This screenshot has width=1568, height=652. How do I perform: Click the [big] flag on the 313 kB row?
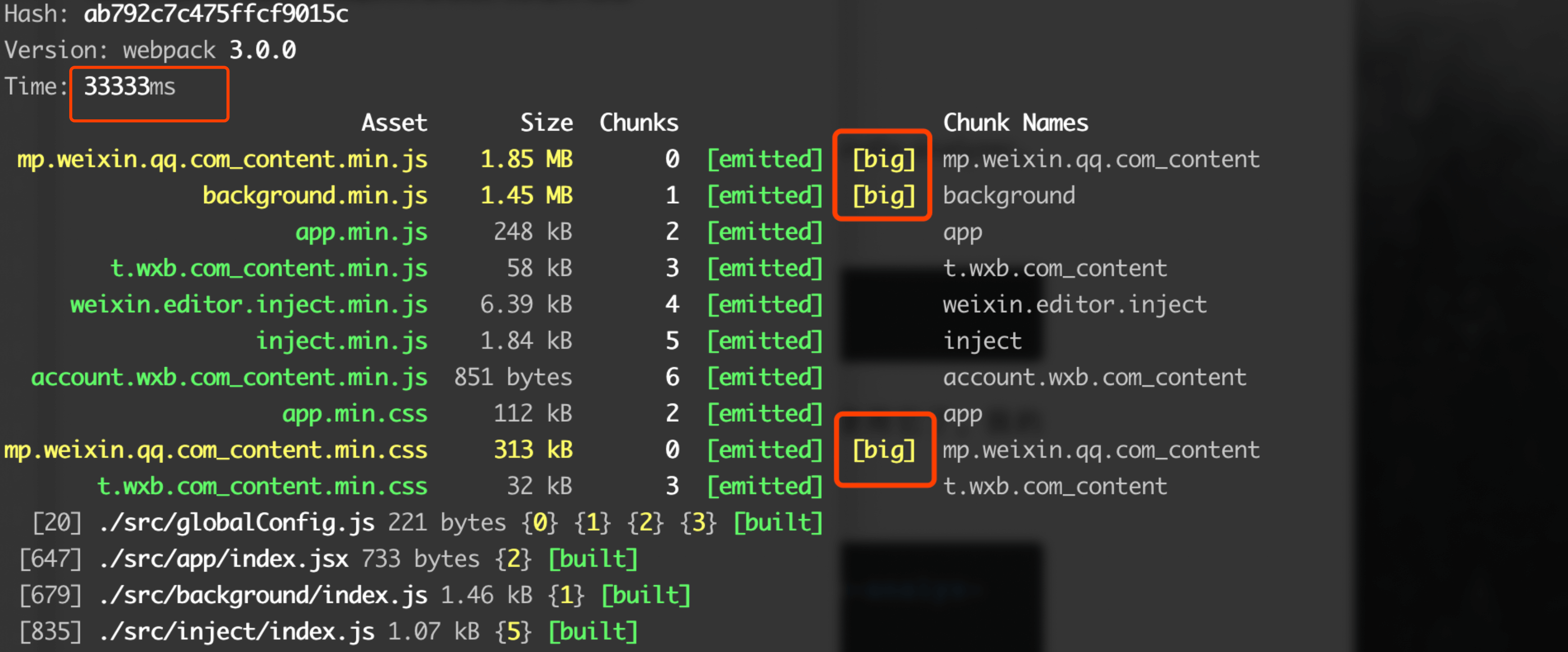[883, 450]
